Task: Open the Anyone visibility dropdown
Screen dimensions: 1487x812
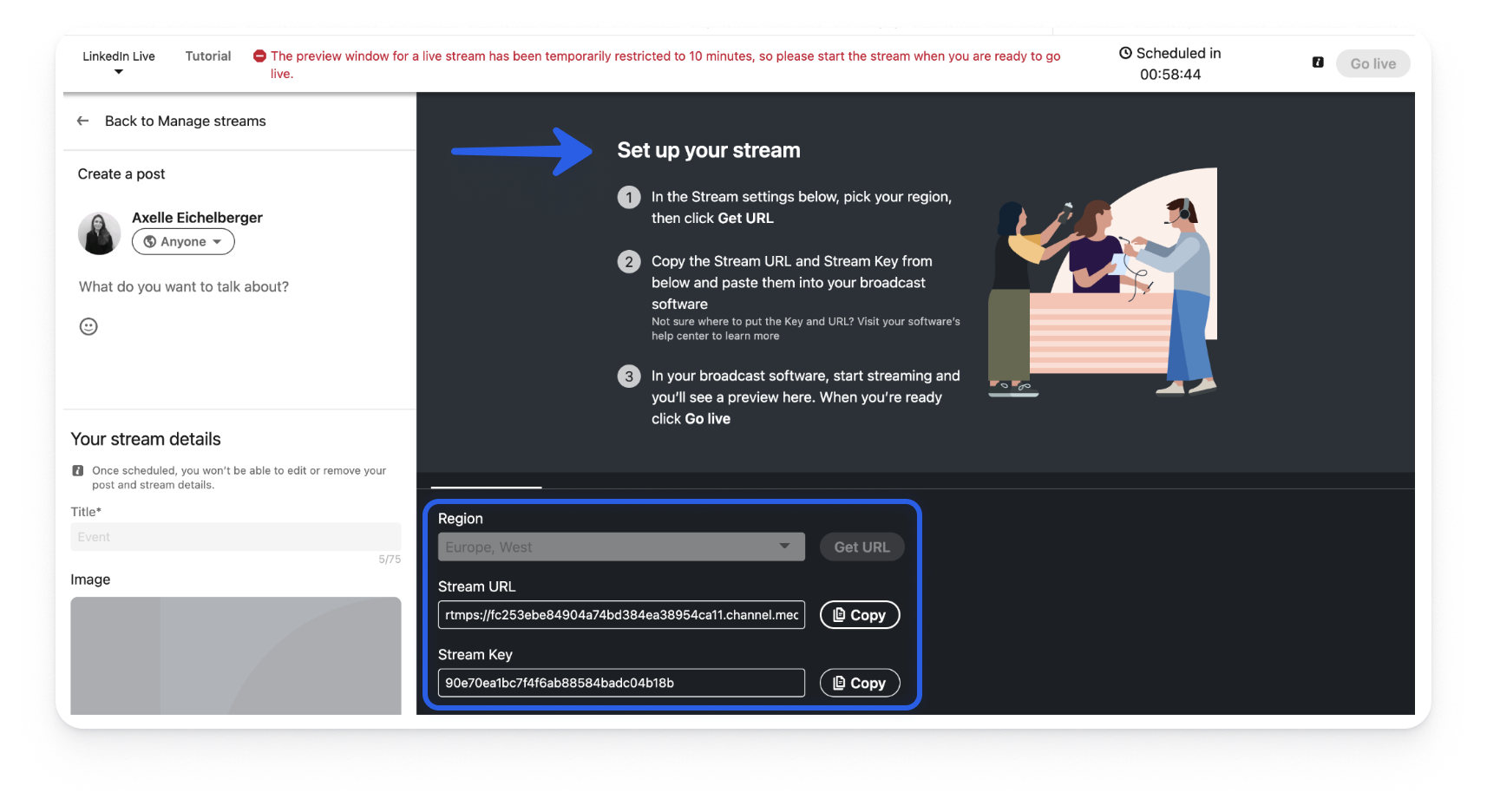Action: [183, 242]
